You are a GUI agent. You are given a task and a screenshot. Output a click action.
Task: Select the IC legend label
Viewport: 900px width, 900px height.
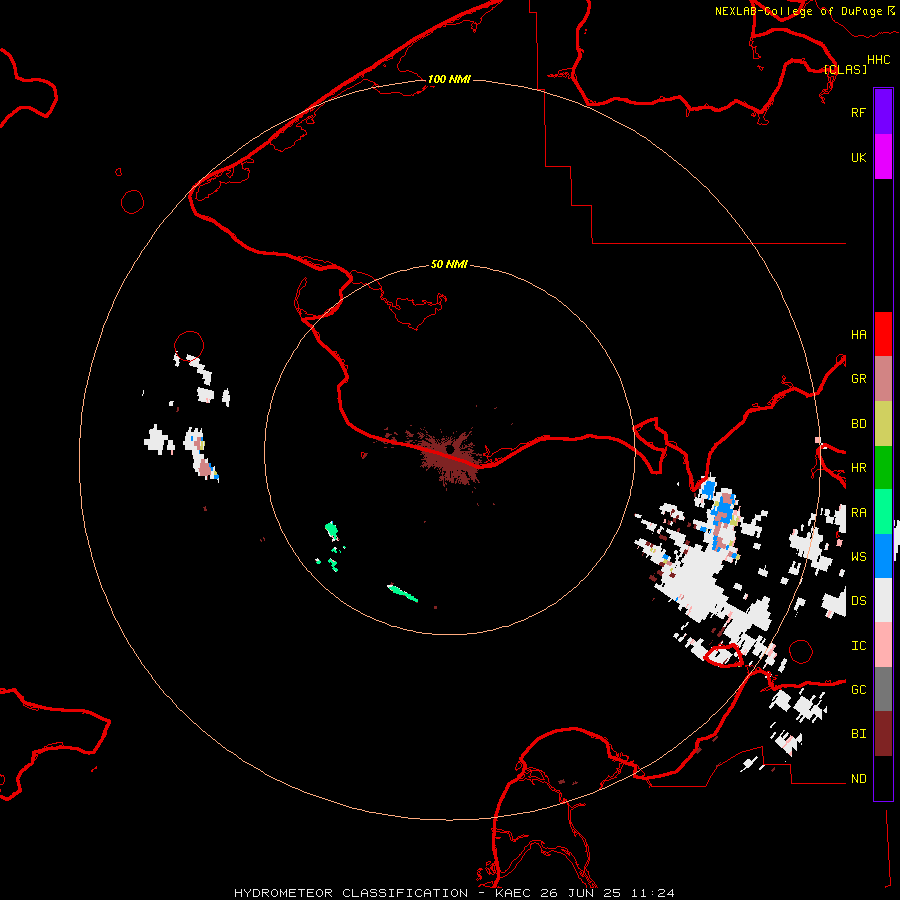(x=858, y=646)
